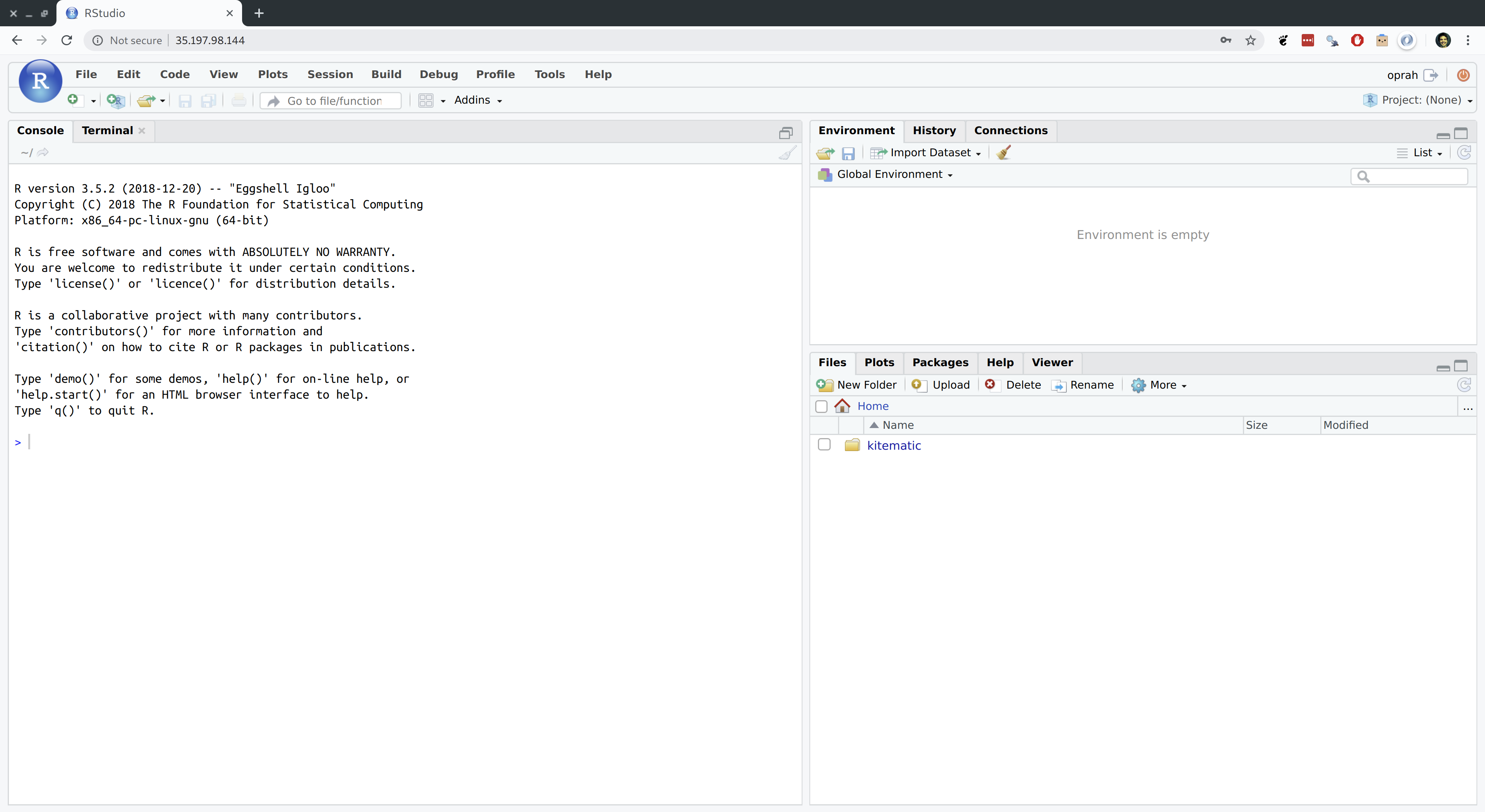Image resolution: width=1485 pixels, height=812 pixels.
Task: Clear Environment objects with the broom icon
Action: point(1004,153)
